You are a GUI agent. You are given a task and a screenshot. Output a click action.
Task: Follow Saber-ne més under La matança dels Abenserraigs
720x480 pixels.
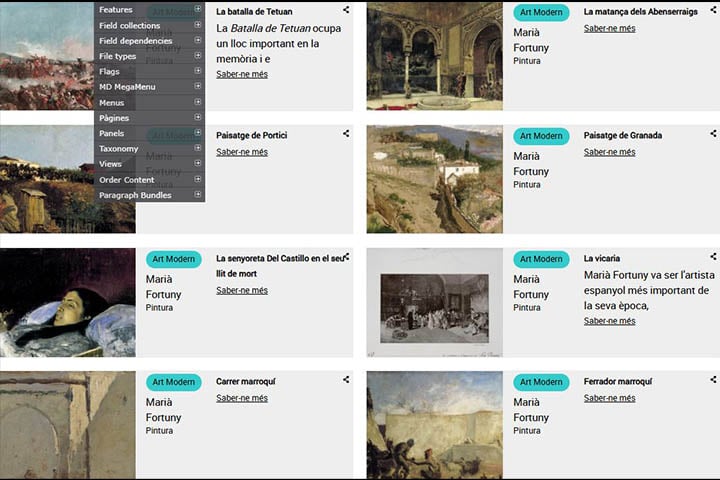609,28
